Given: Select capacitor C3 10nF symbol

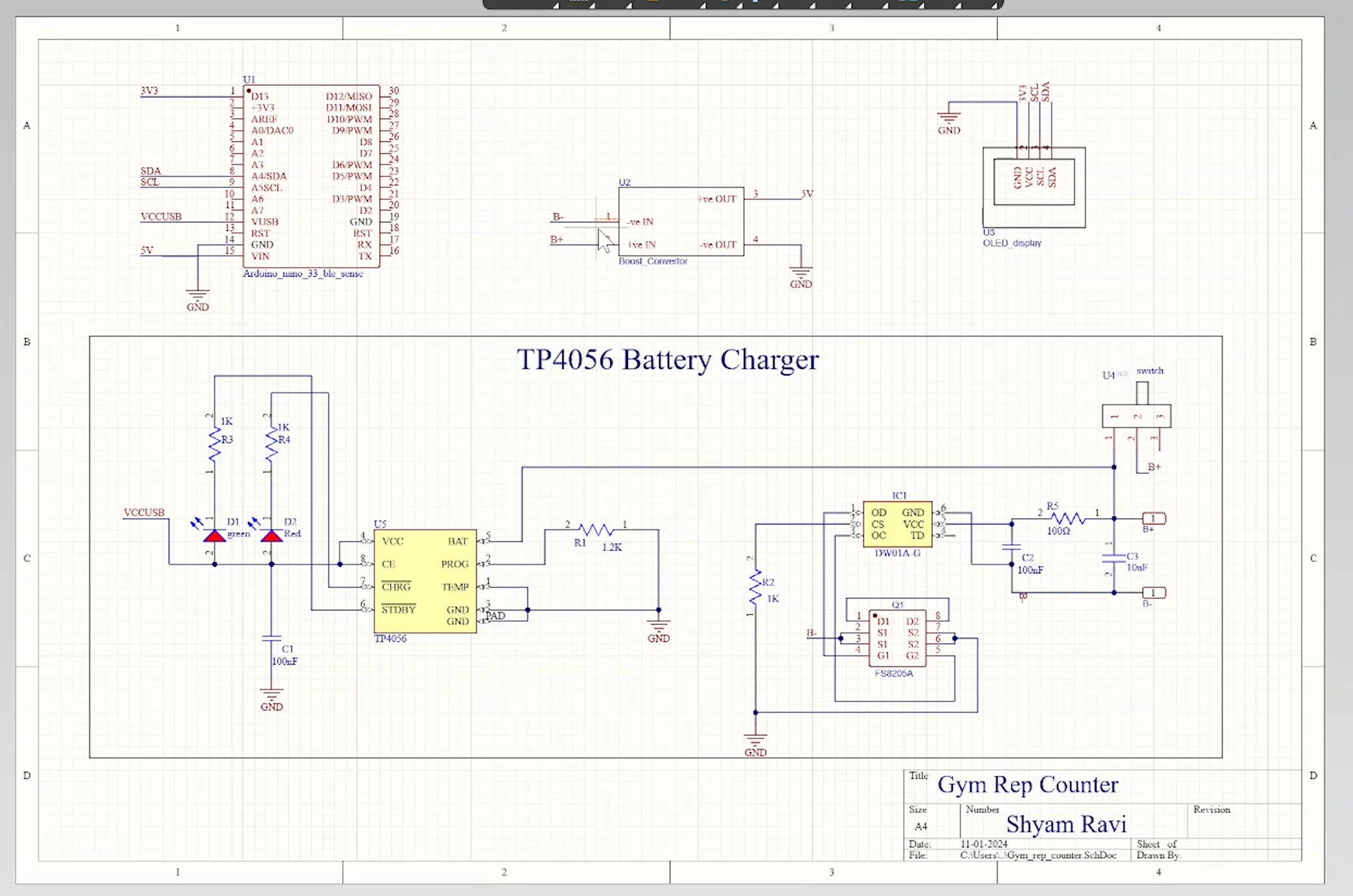Looking at the screenshot, I should point(1114,558).
